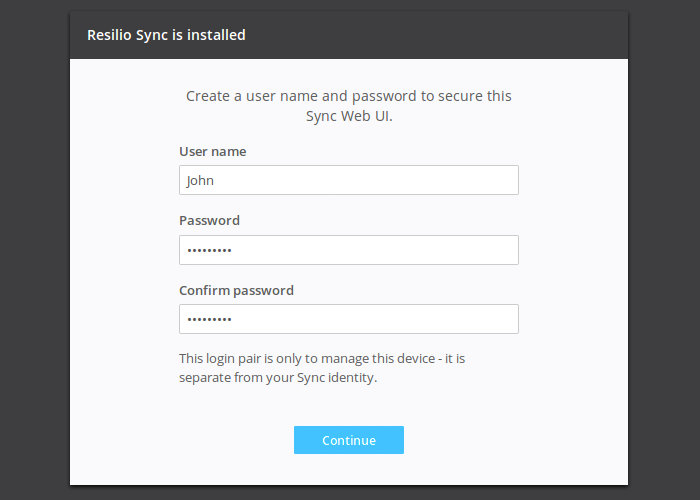Click the 'Confirm password' label

(236, 290)
